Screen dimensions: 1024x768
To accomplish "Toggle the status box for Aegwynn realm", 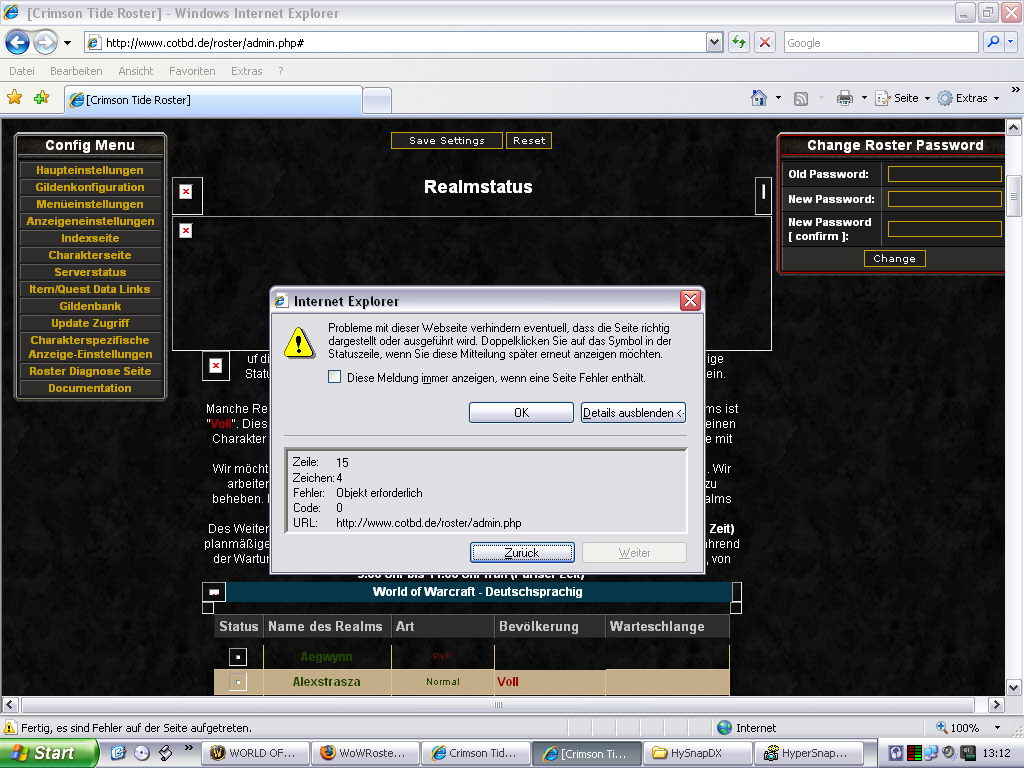I will (x=238, y=657).
